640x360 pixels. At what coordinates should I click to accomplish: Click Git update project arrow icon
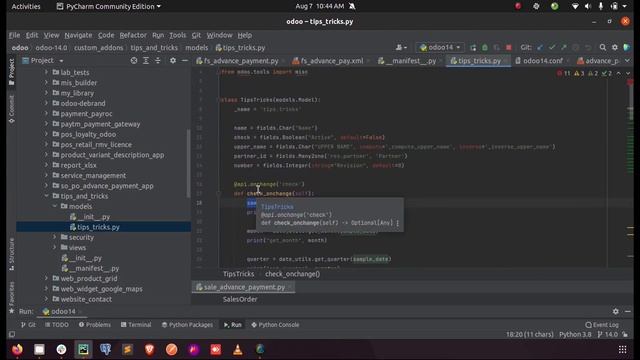[x=540, y=48]
